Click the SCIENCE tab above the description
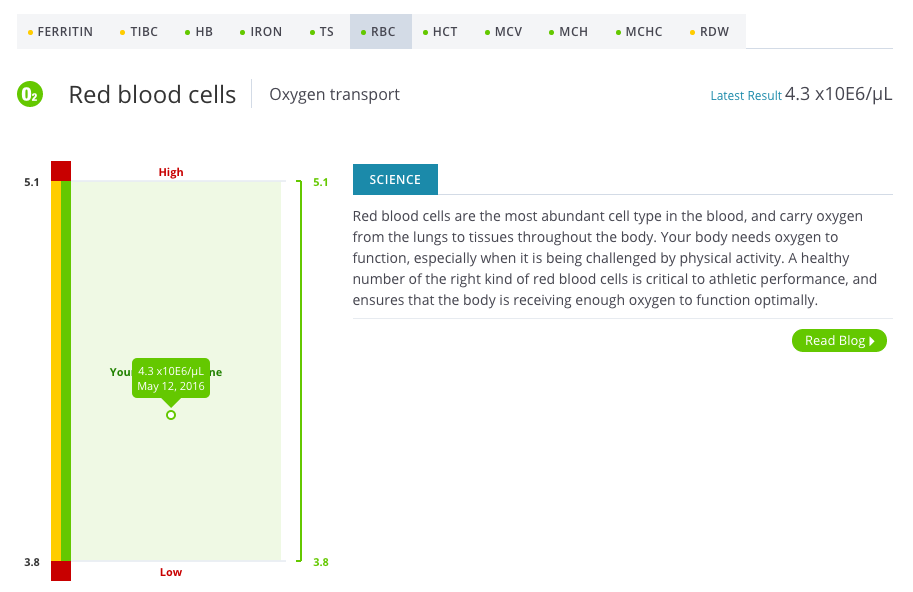913x592 pixels. 394,179
